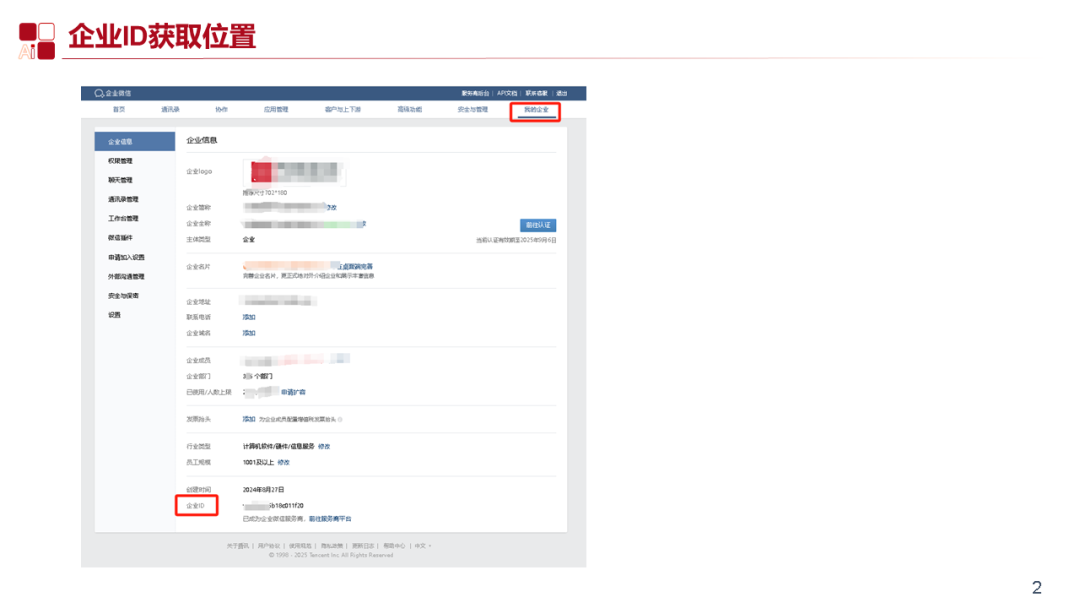Click the 企业微信 logo in the header
The image size is (1080, 608).
tap(113, 93)
